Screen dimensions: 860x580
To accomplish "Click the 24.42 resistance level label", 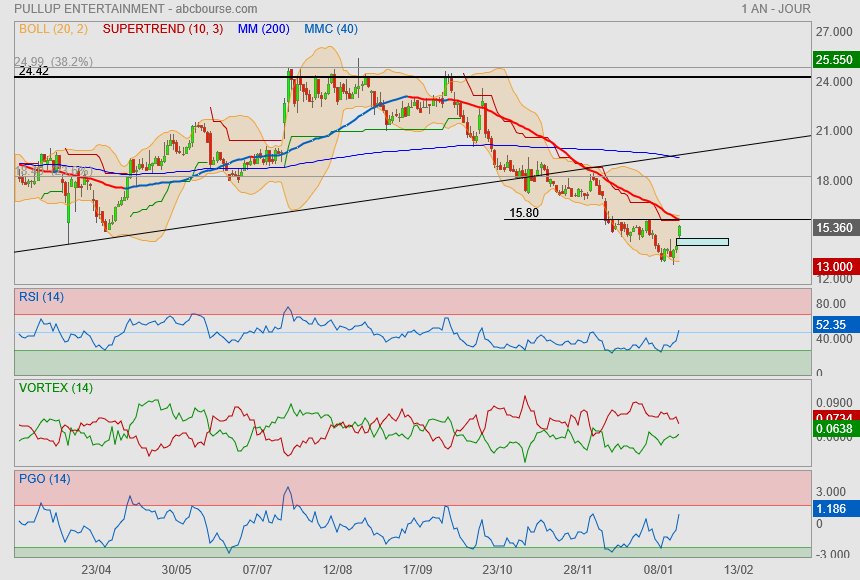I will click(34, 71).
